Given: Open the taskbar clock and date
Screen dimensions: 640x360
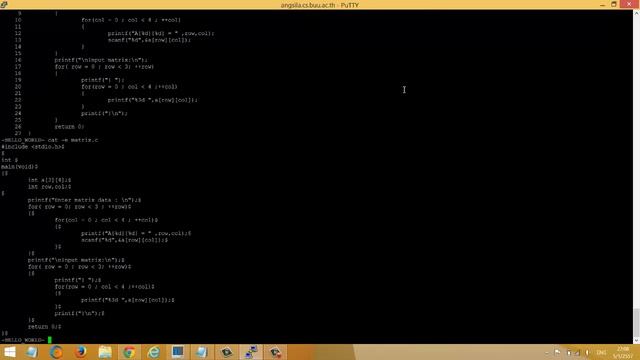Looking at the screenshot, I should (x=623, y=352).
